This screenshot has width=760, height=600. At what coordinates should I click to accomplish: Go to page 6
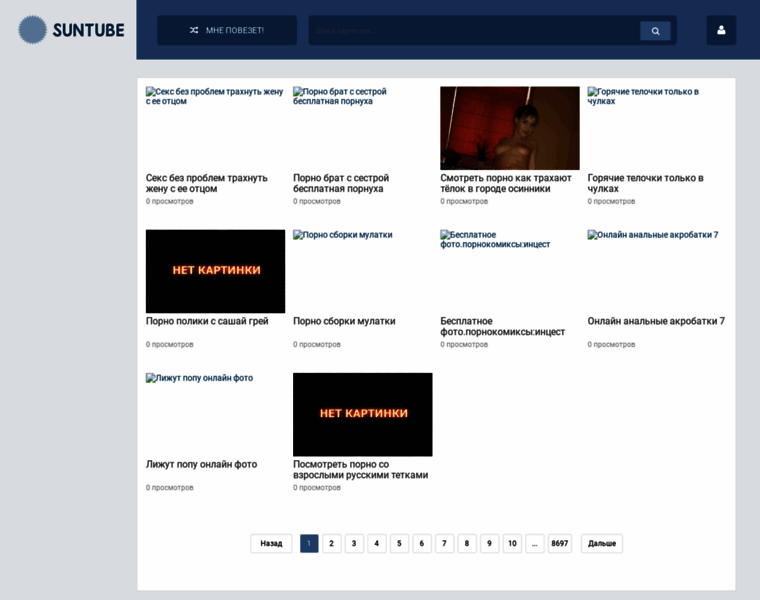(x=422, y=543)
